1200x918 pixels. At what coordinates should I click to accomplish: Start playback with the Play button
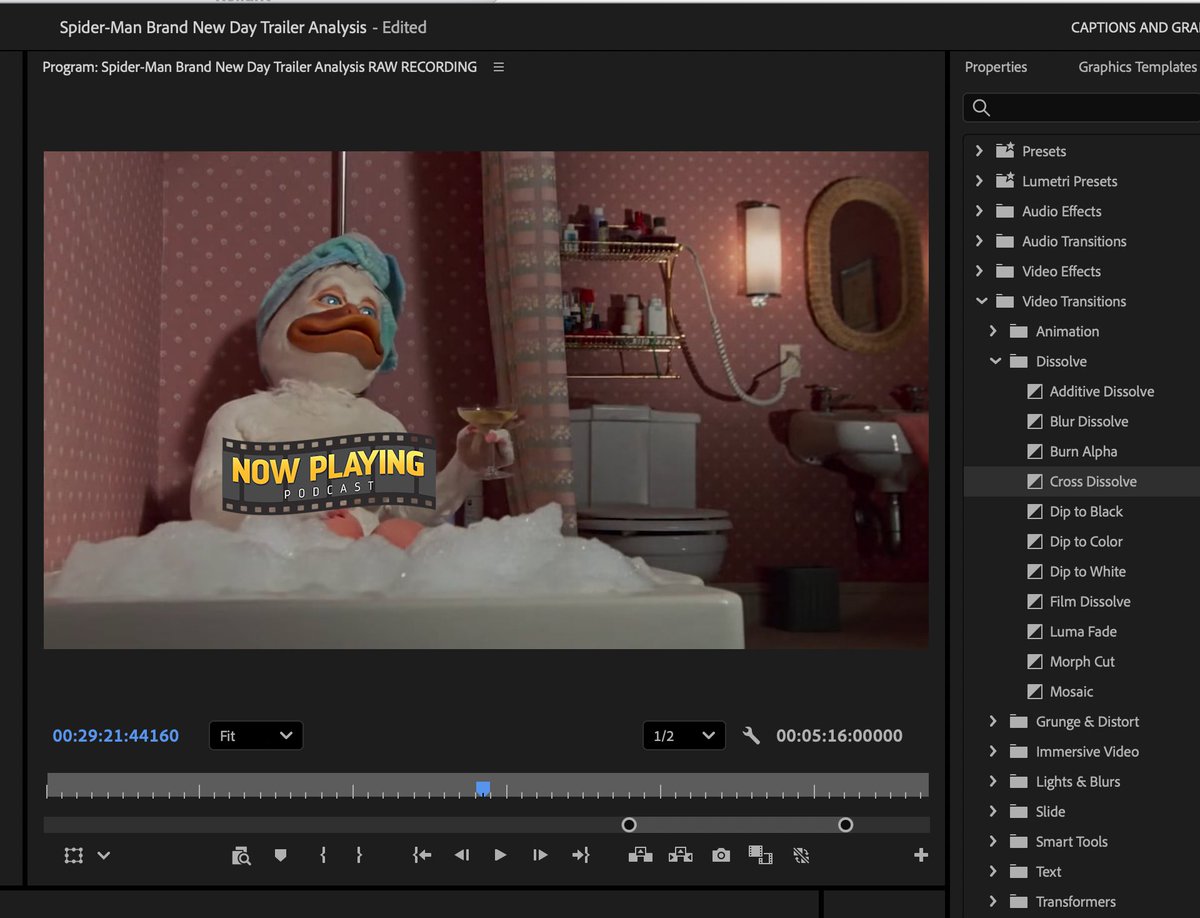[x=500, y=855]
